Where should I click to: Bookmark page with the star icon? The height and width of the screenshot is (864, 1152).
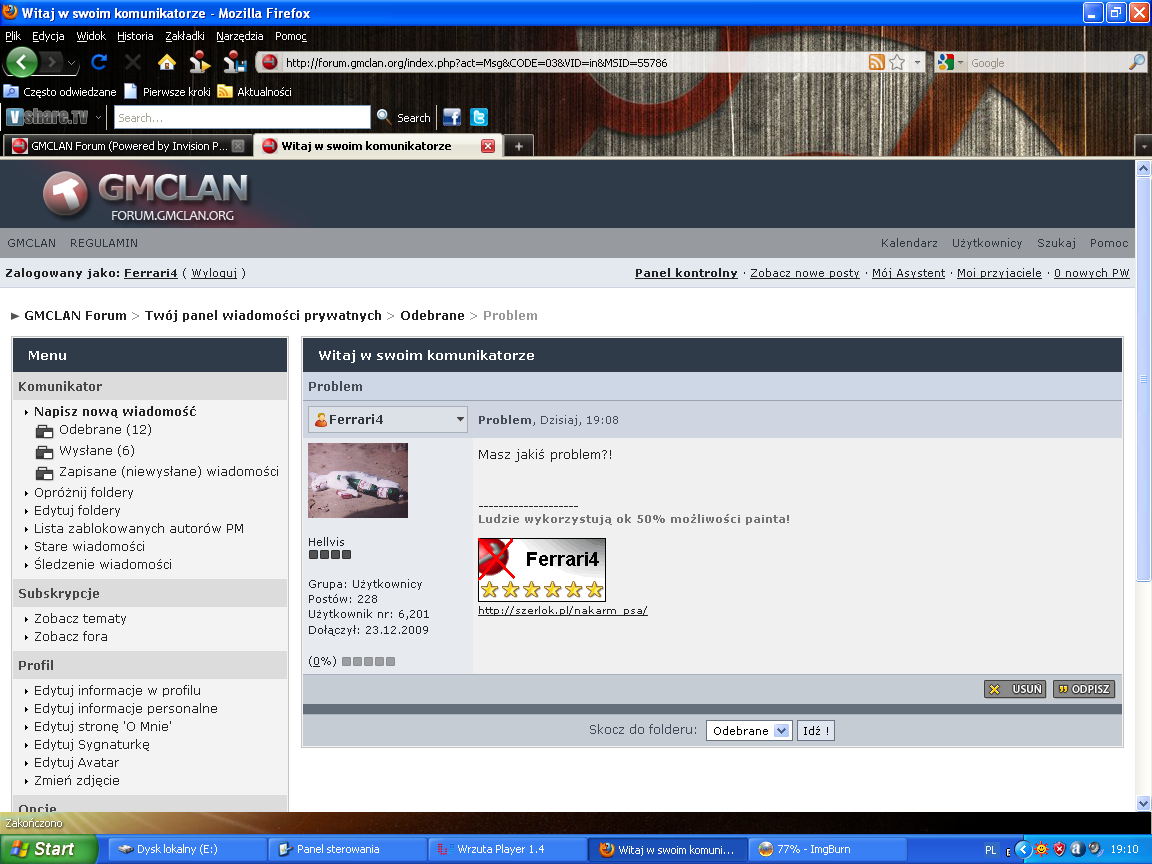[x=897, y=62]
